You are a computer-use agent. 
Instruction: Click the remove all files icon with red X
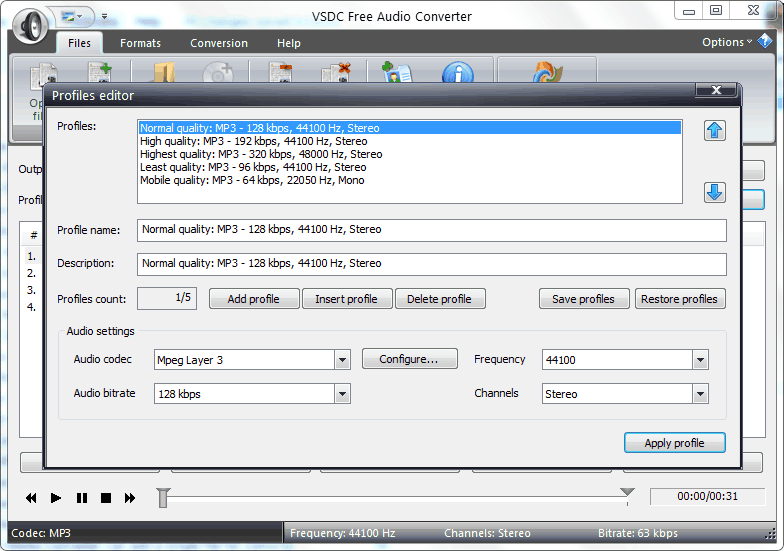coord(336,72)
